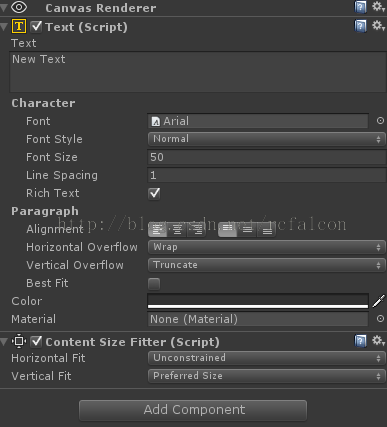Screen dimensions: 387x427
Task: Set horizontal alignment to right
Action: coord(197,229)
